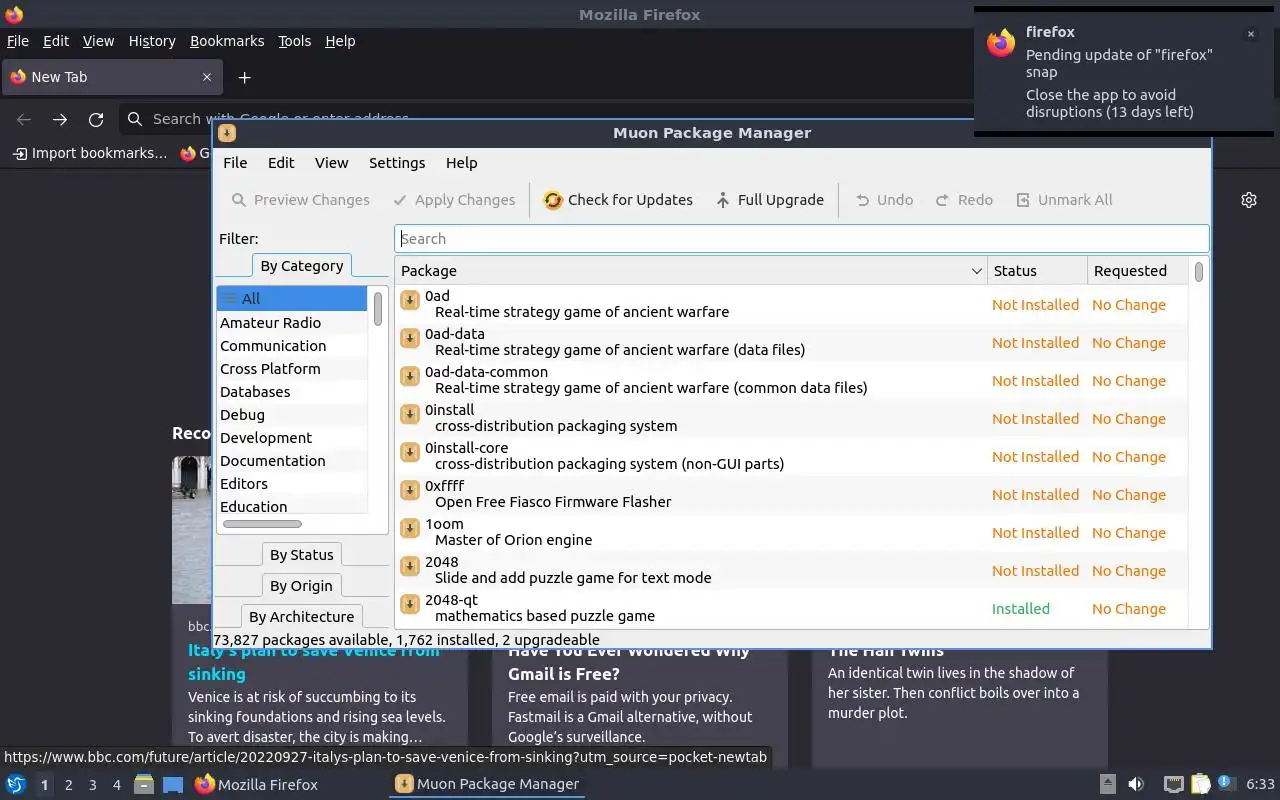This screenshot has height=800, width=1280.
Task: Switch to By Category filter tab
Action: point(301,266)
